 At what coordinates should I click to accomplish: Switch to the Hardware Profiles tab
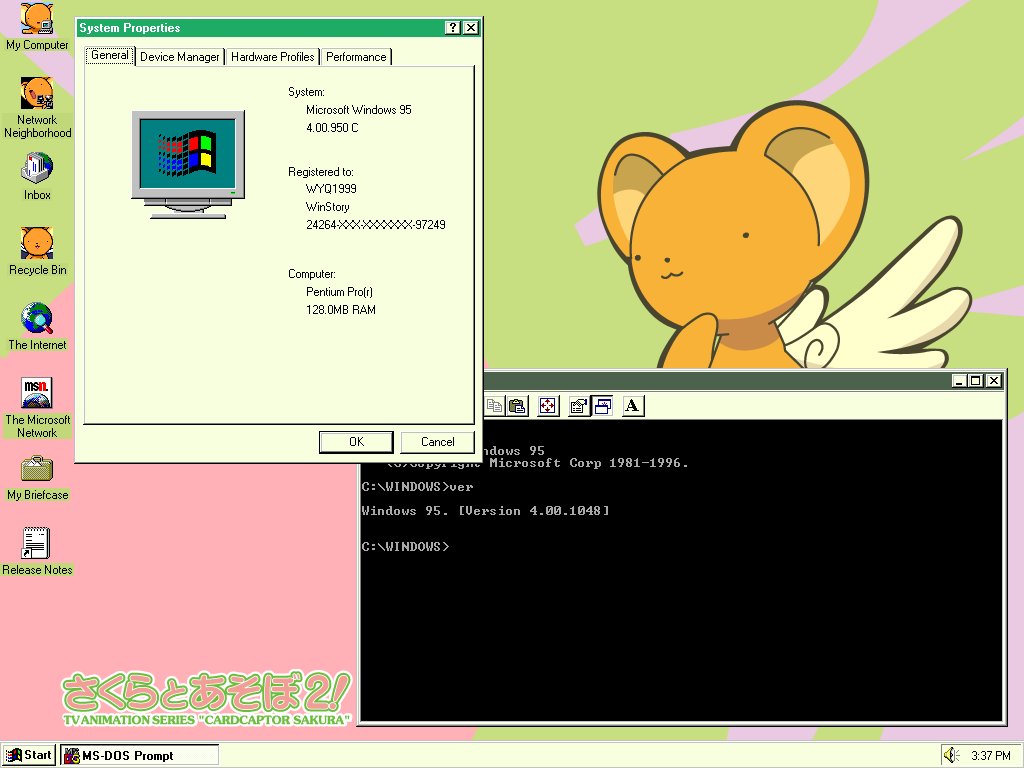[x=272, y=57]
